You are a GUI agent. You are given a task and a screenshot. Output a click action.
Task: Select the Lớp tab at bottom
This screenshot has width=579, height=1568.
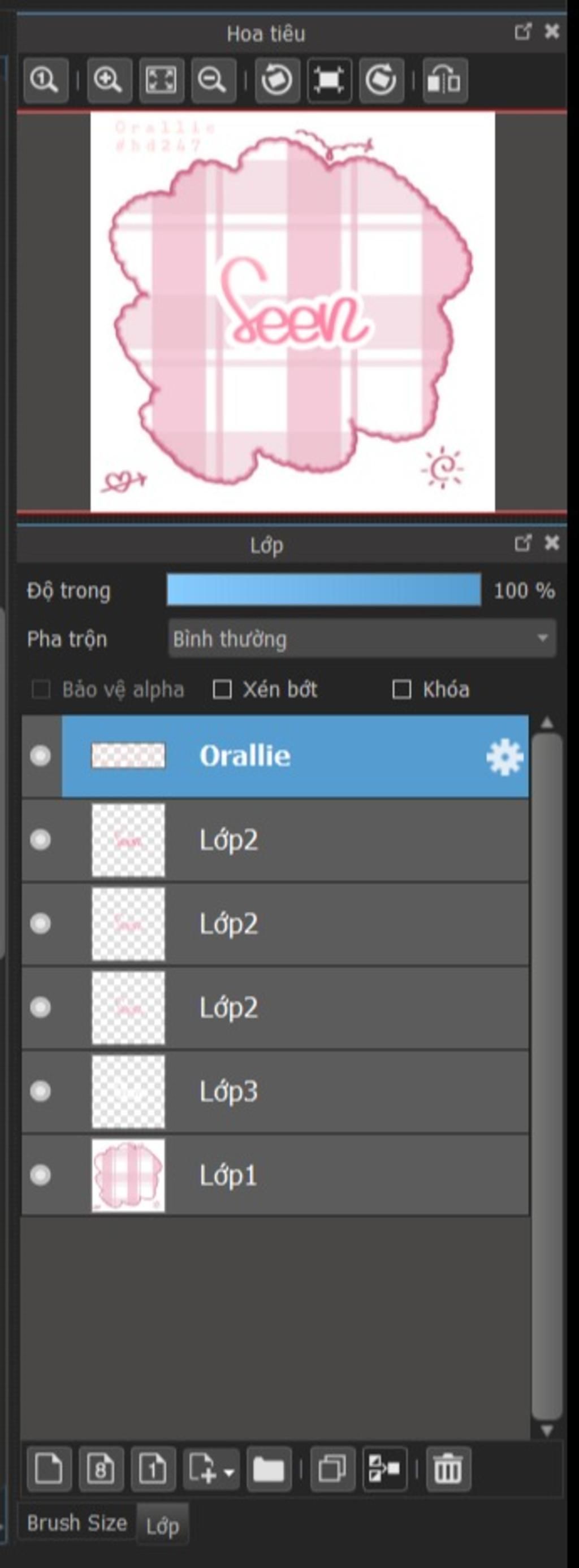tap(162, 1526)
